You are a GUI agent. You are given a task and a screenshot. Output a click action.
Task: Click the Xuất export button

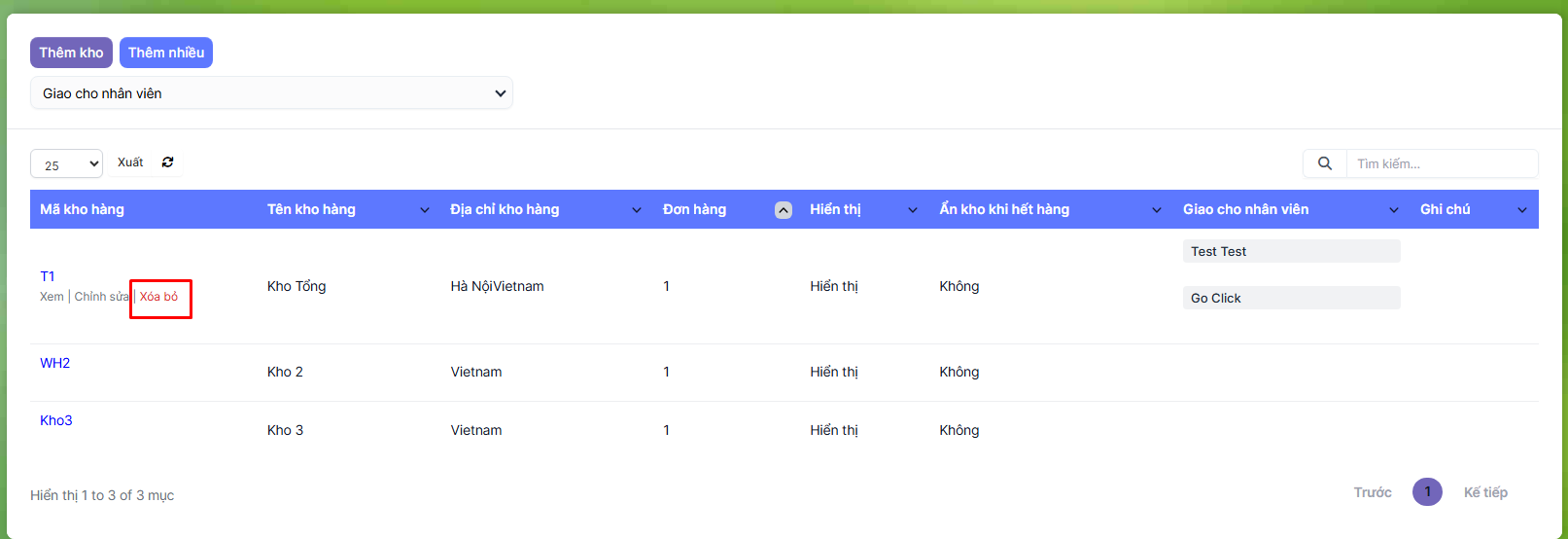pyautogui.click(x=130, y=162)
